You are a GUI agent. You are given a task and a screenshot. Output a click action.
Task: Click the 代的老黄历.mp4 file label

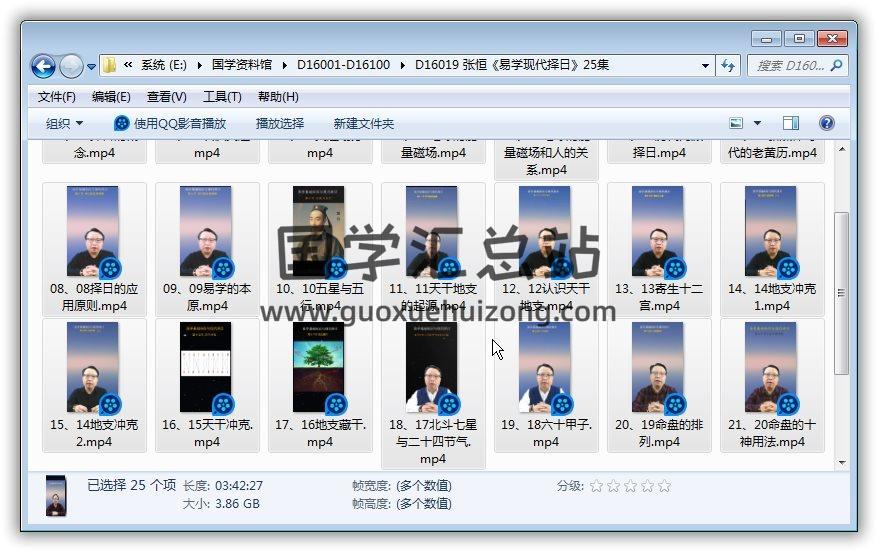(x=772, y=152)
